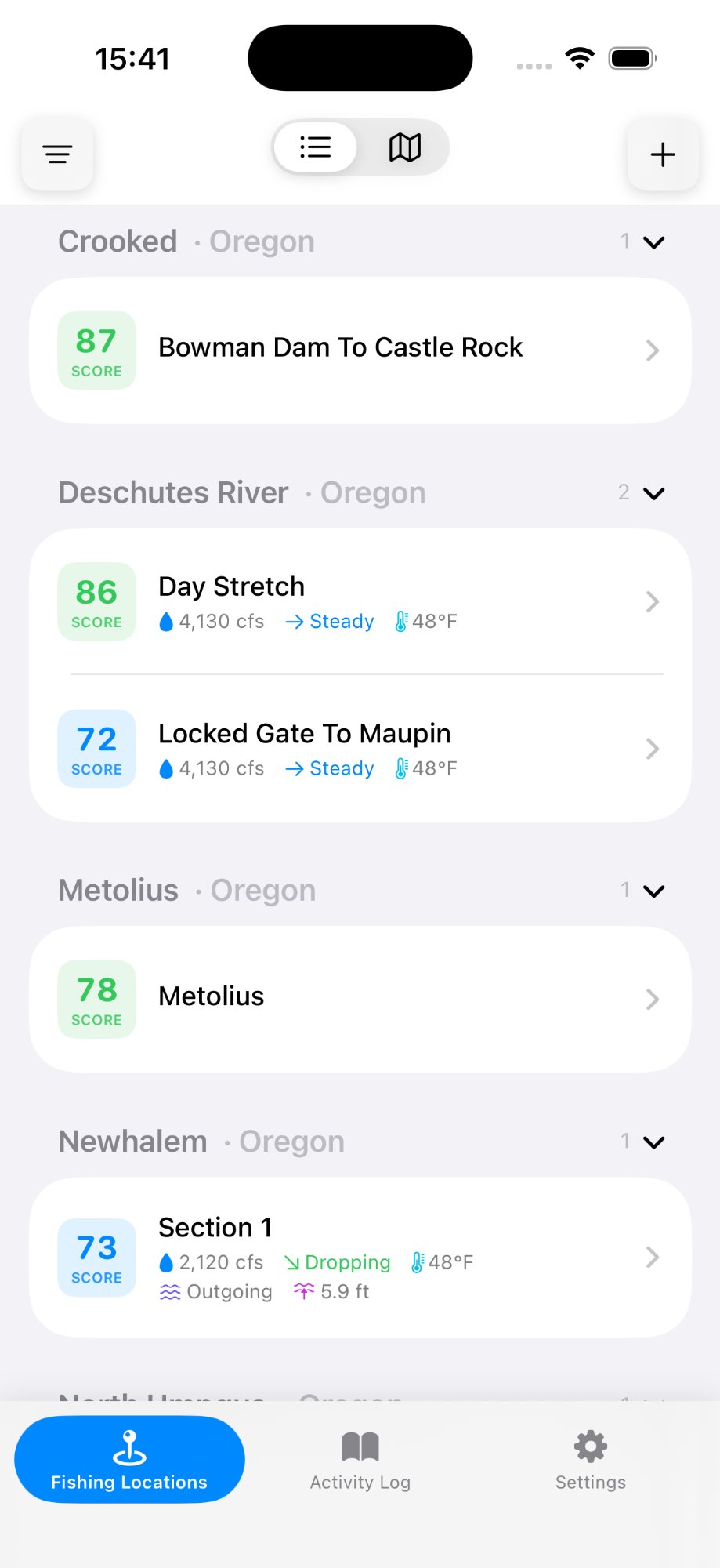Switch to list view
Screen dimensions: 720x1568
pyautogui.click(x=316, y=147)
